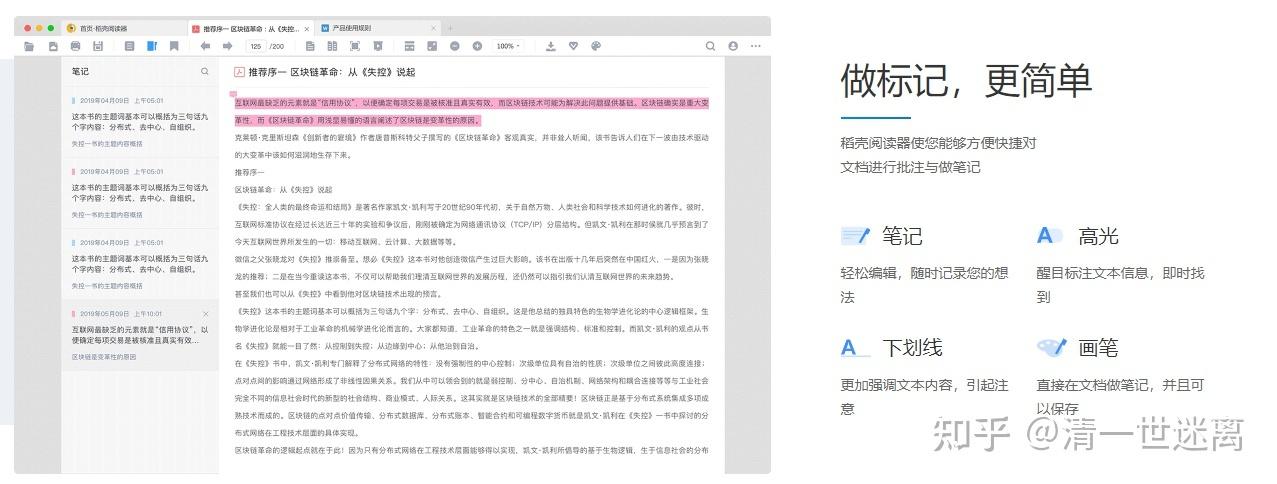The width and height of the screenshot is (1277, 484).
Task: Close the 推荐序一 区块链革命 tab
Action: click(306, 28)
